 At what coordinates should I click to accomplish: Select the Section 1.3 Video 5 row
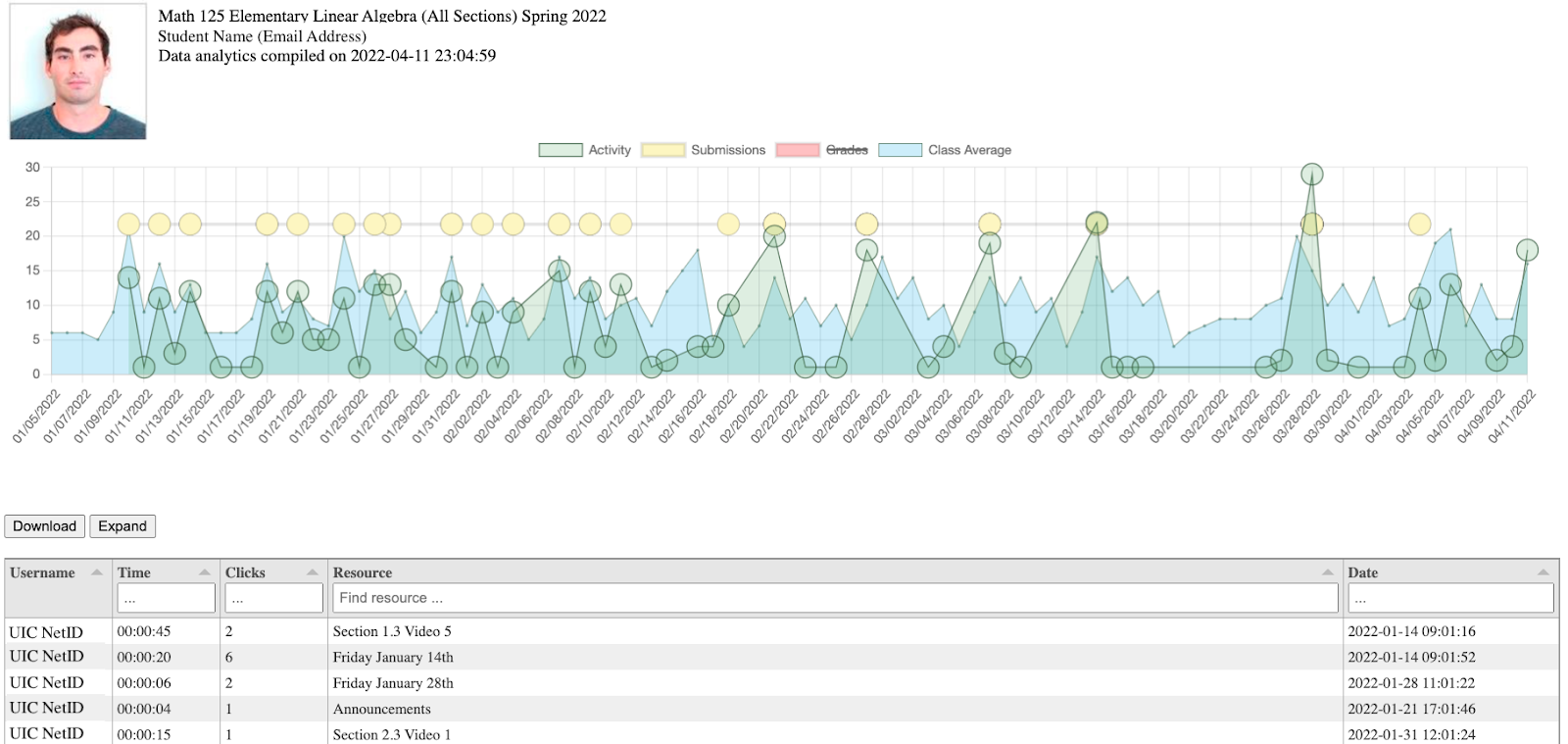pyautogui.click(x=782, y=631)
